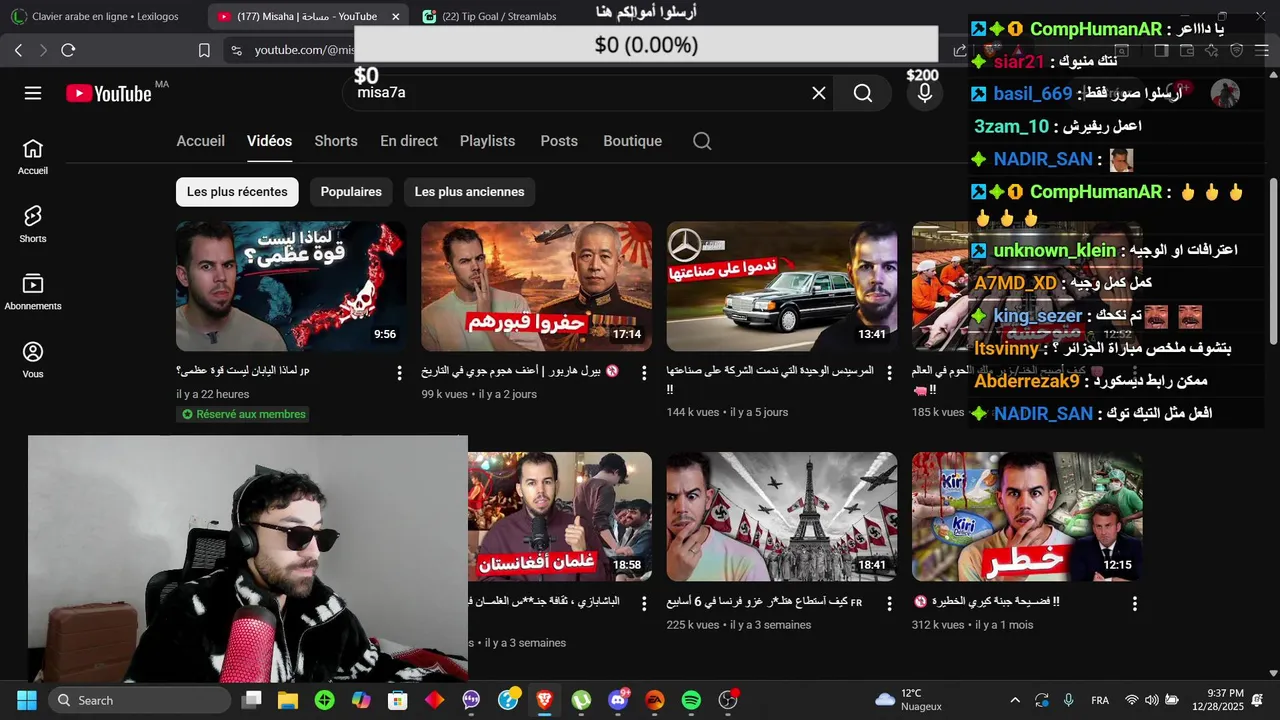Open Accueil in the left sidebar
This screenshot has height=720, width=1280.
tap(33, 157)
